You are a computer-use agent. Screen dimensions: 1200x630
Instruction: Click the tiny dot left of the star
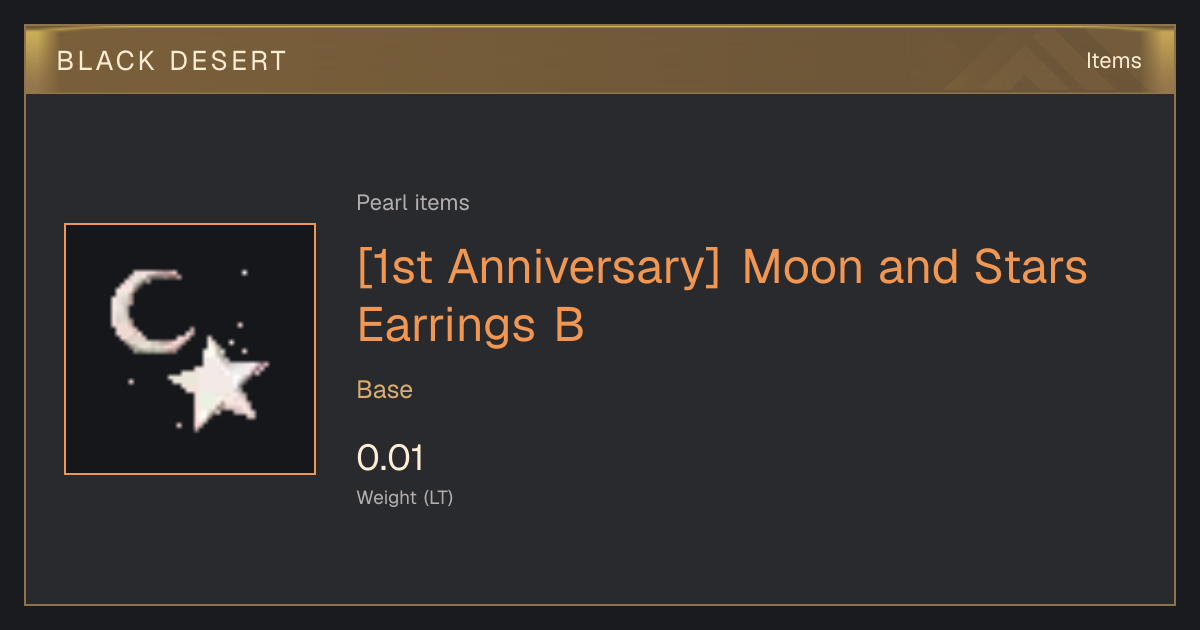pyautogui.click(x=131, y=381)
